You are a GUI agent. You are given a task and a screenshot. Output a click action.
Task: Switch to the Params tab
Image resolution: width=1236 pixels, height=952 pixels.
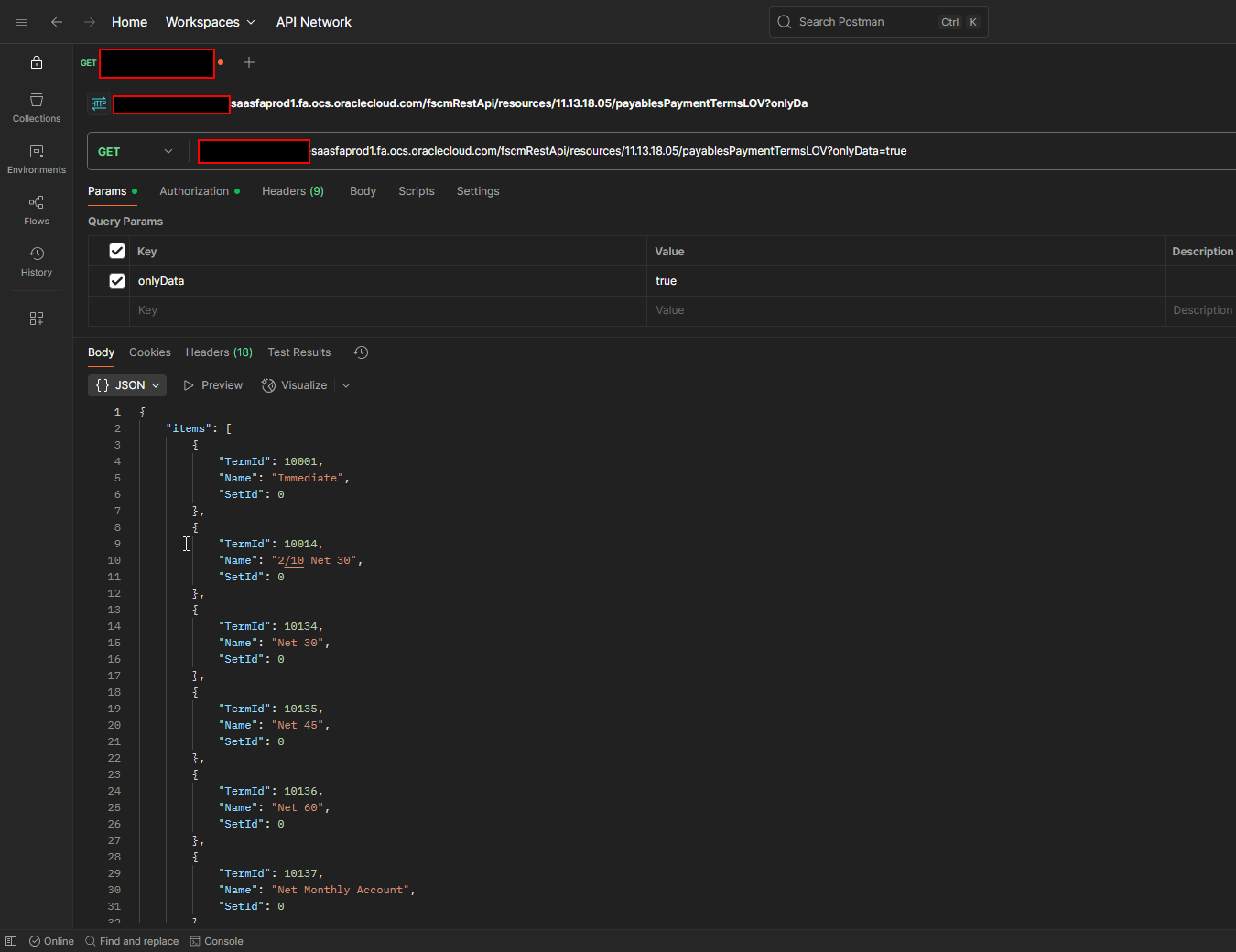tap(112, 191)
